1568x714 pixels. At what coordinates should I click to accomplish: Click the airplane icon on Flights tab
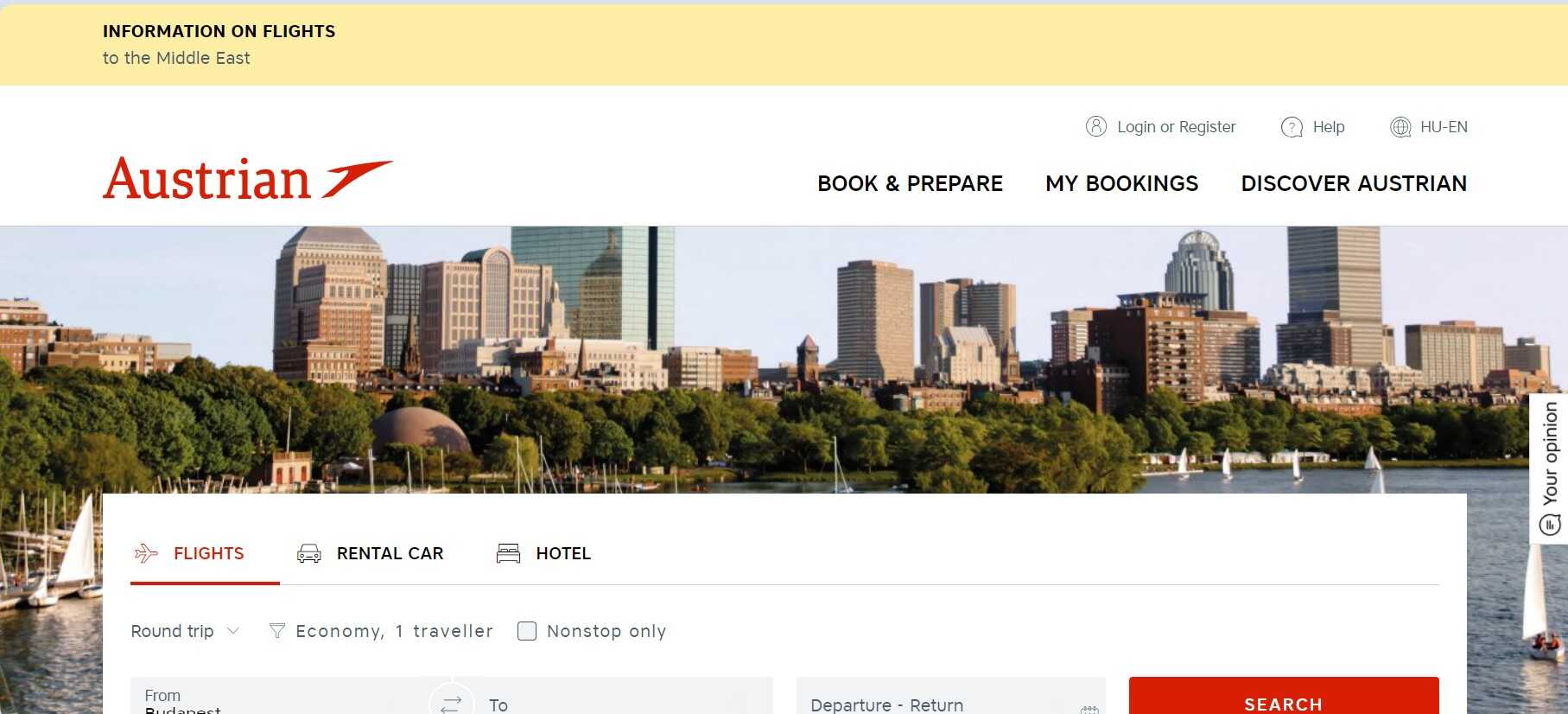[x=146, y=553]
